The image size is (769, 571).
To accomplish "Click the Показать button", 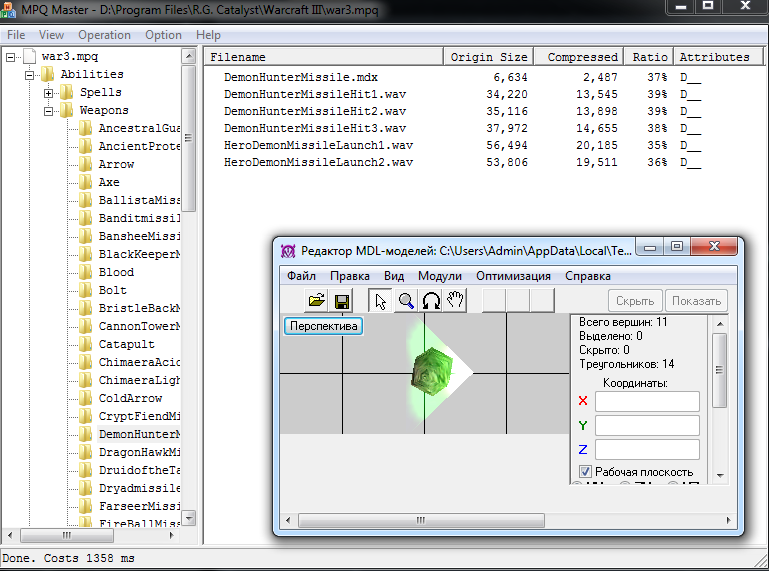I will (x=696, y=301).
